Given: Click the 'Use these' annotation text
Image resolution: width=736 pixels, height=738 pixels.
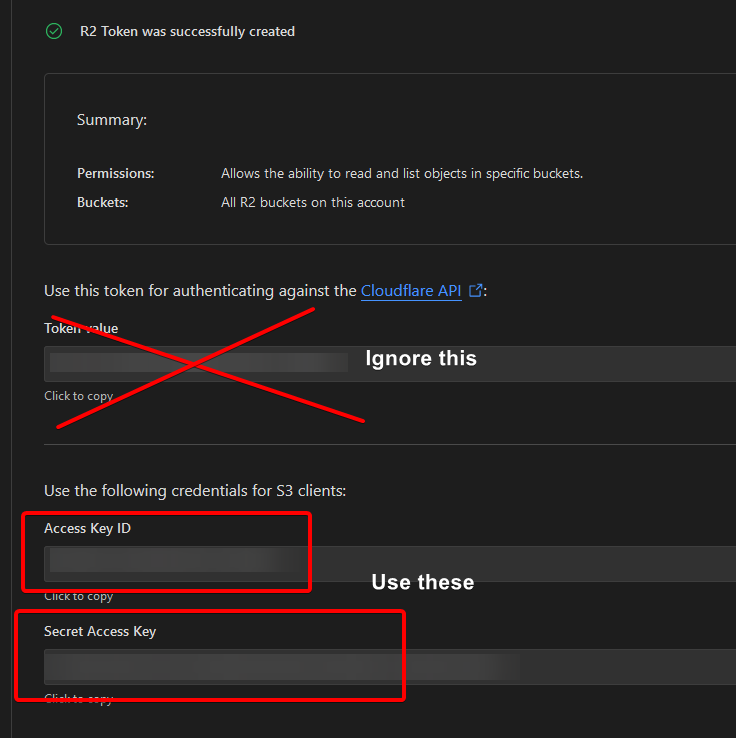Looking at the screenshot, I should pos(422,582).
